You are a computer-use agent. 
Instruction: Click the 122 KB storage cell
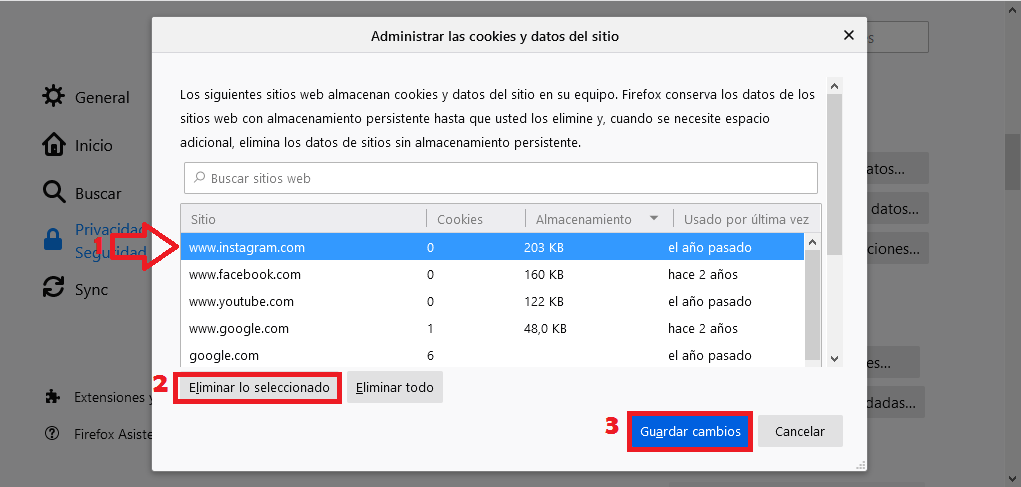click(x=544, y=301)
